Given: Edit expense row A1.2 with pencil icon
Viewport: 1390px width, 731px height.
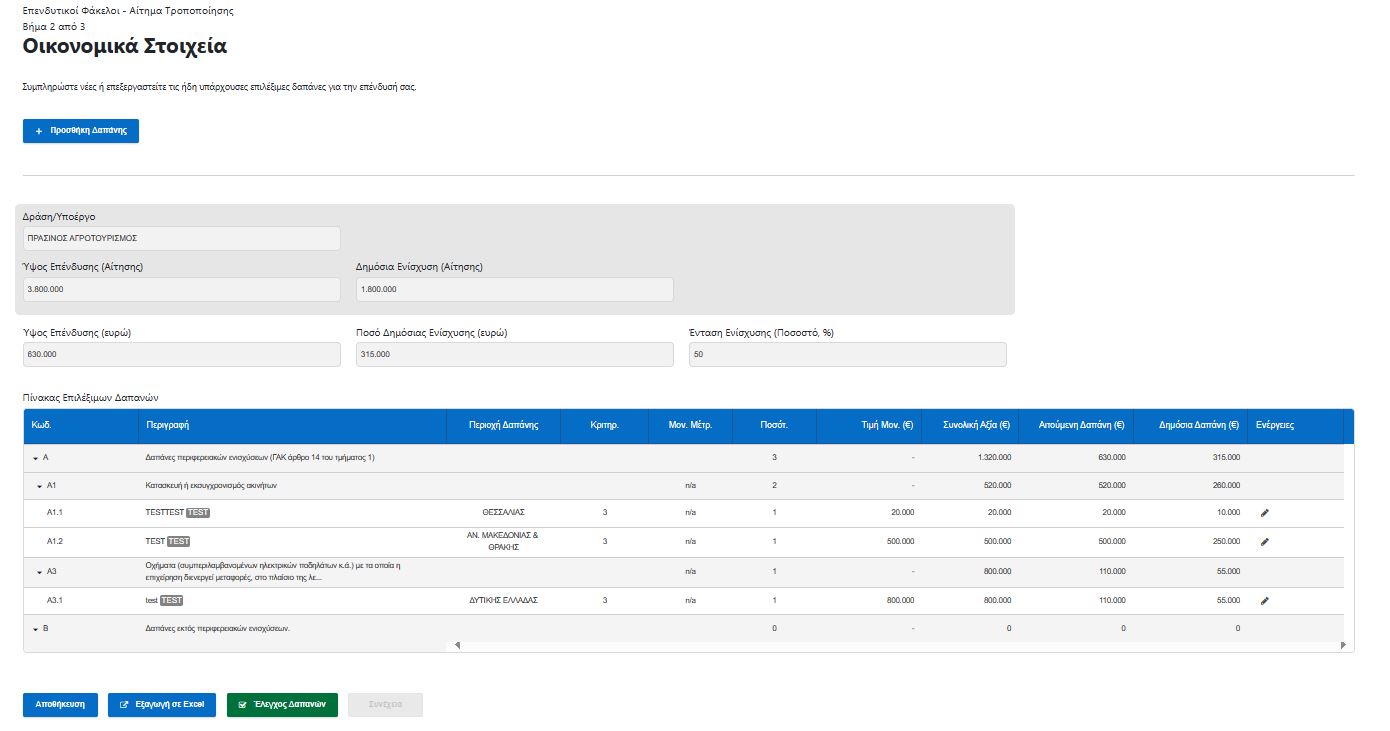Looking at the screenshot, I should click(1264, 541).
